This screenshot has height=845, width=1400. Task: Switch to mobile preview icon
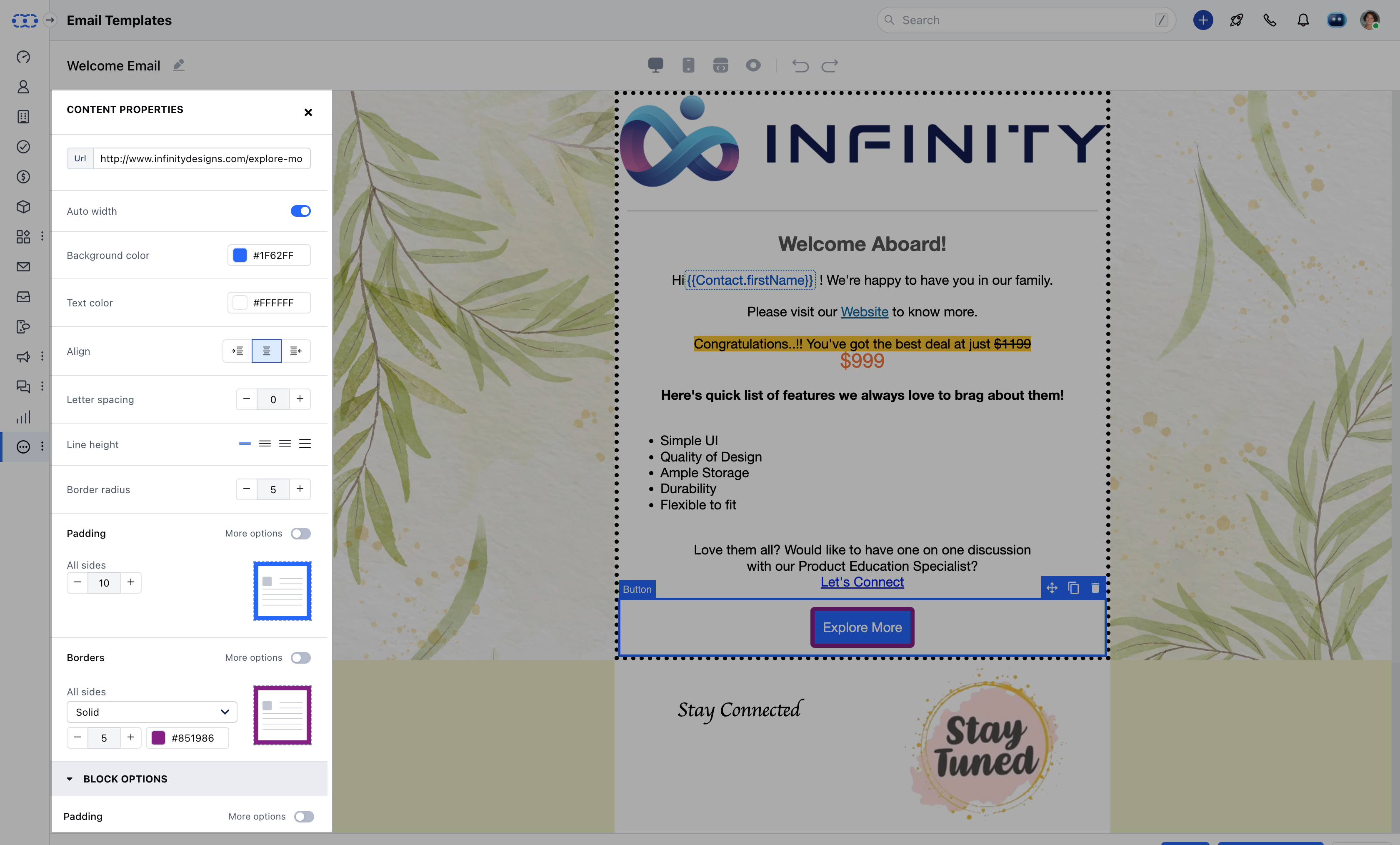pos(688,65)
